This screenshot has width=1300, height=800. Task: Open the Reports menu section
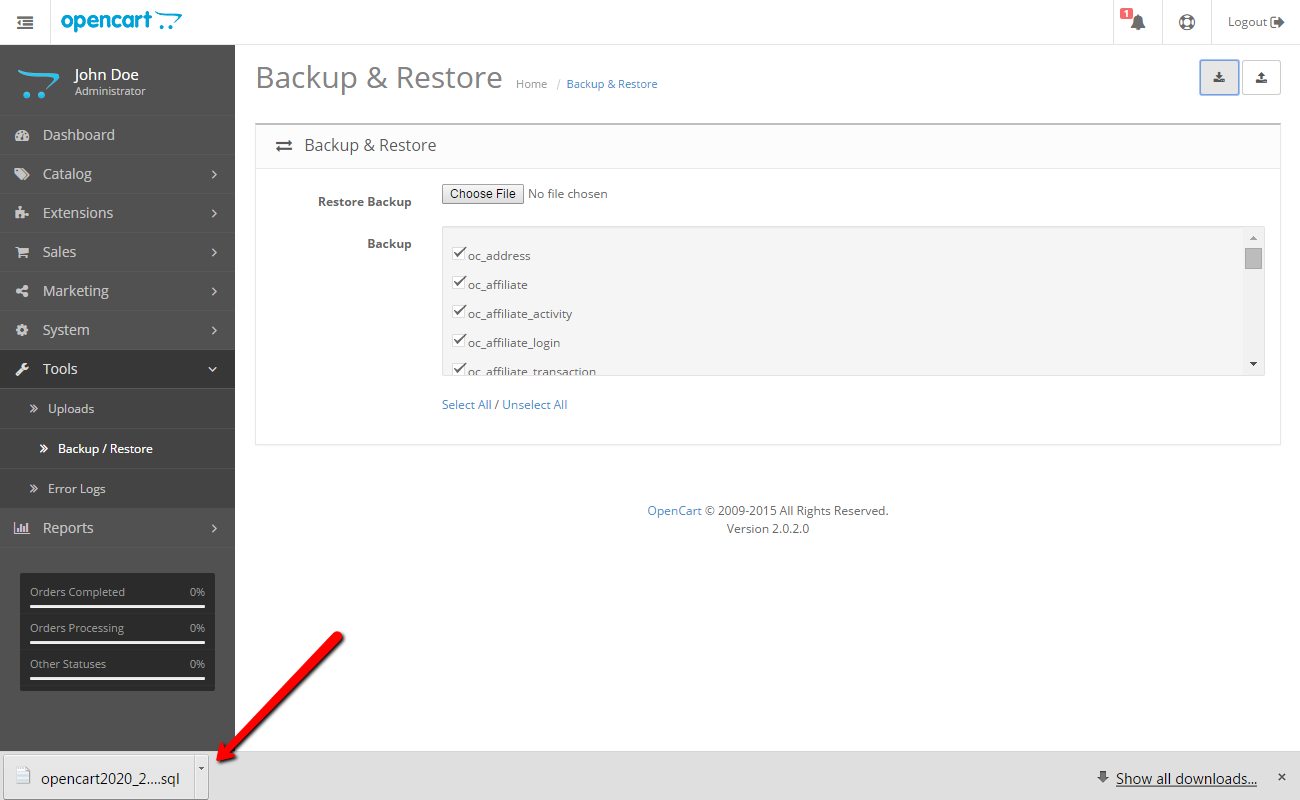tap(117, 528)
